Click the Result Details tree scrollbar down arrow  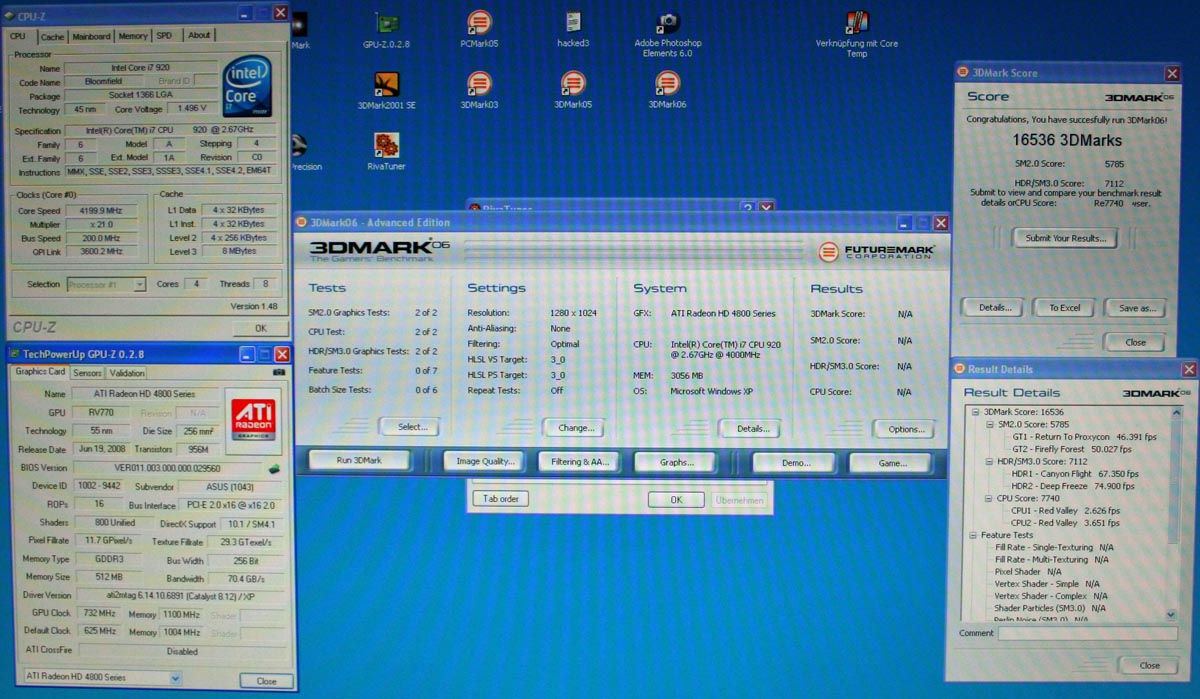[1173, 616]
